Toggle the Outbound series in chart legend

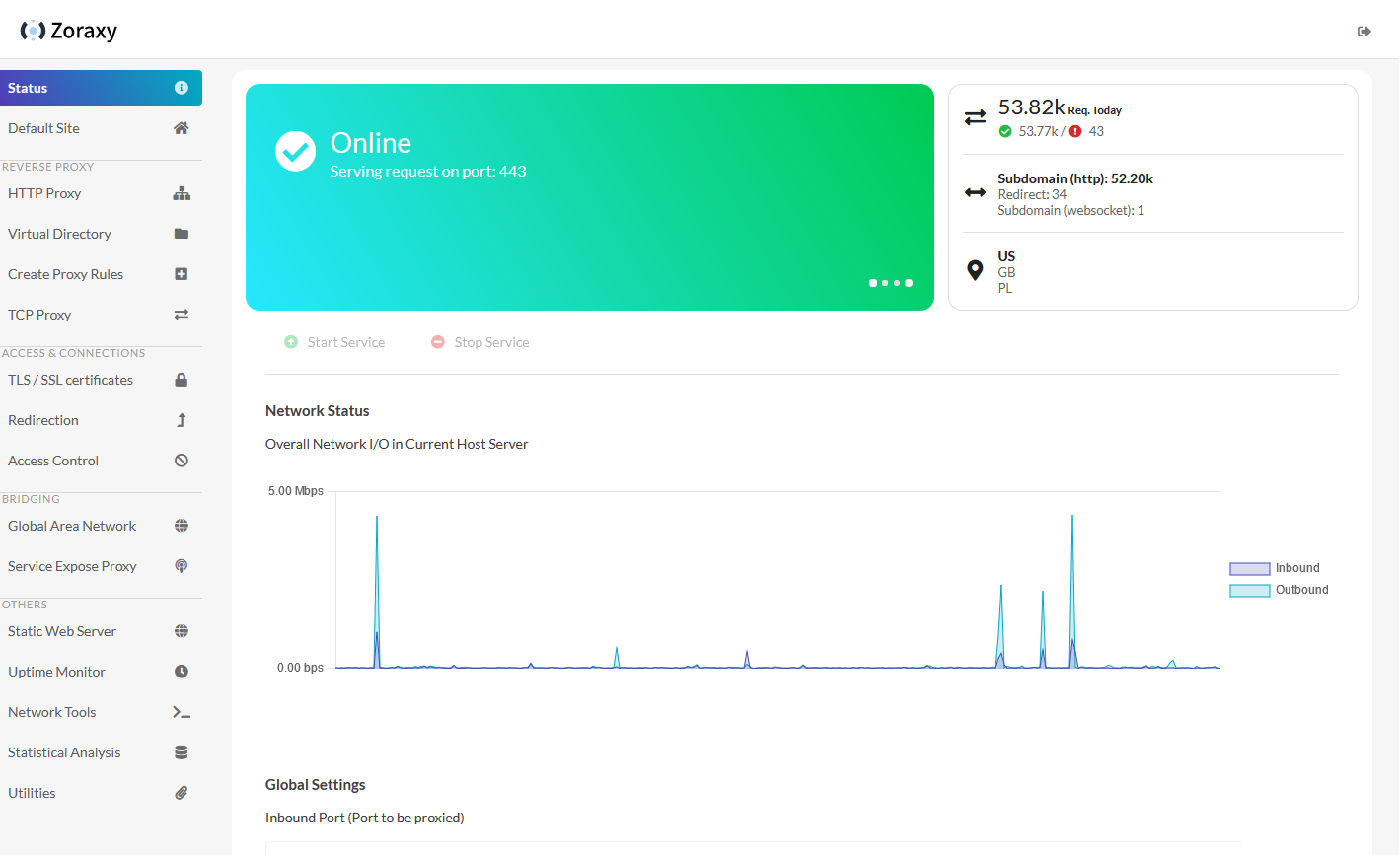coord(1279,590)
